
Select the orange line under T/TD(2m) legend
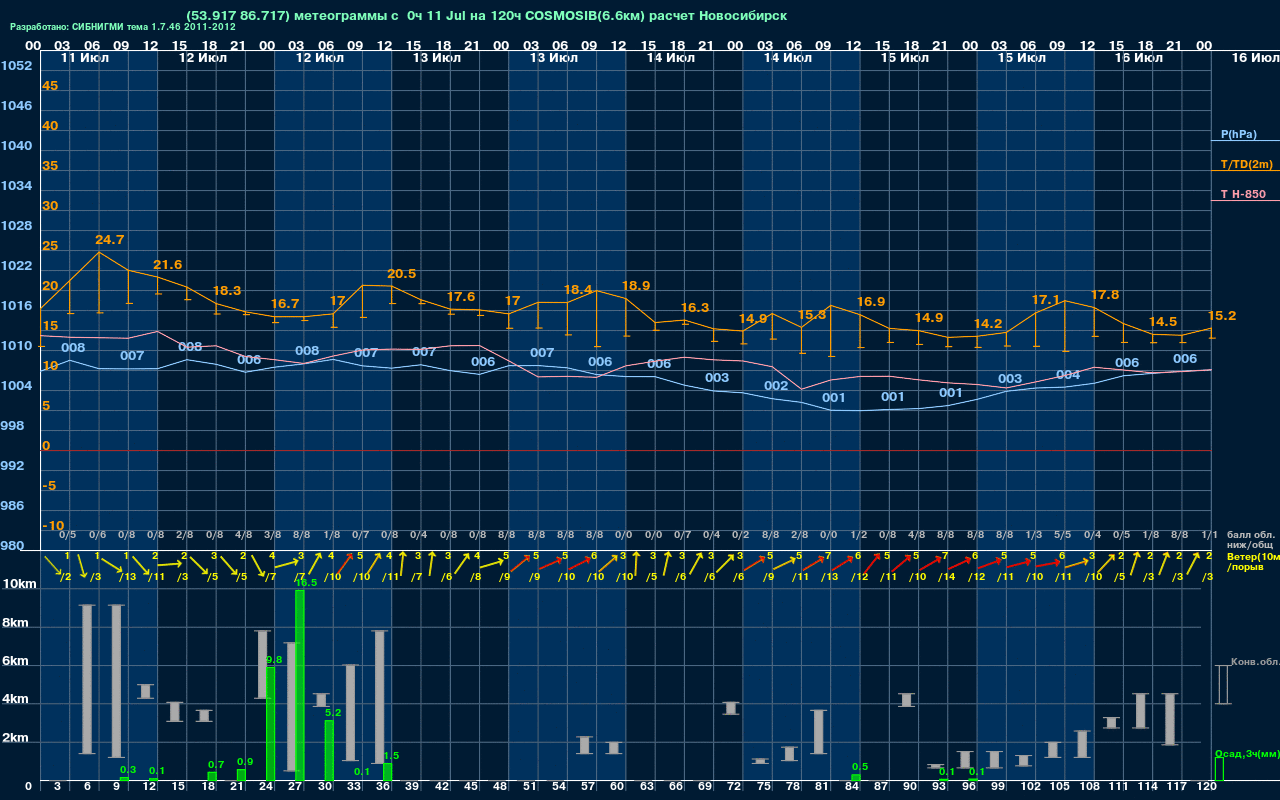tap(1245, 171)
